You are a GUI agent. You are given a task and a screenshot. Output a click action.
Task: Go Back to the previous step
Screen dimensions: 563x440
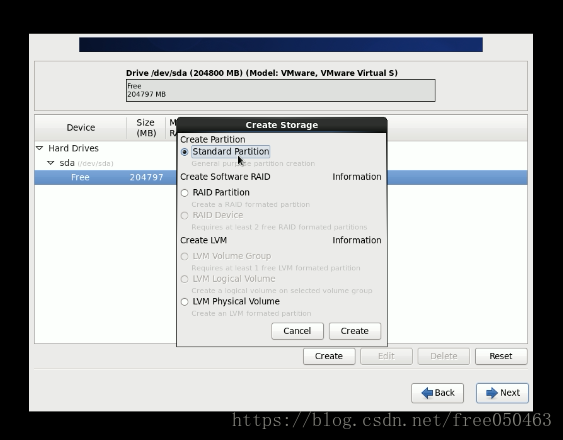coord(437,393)
